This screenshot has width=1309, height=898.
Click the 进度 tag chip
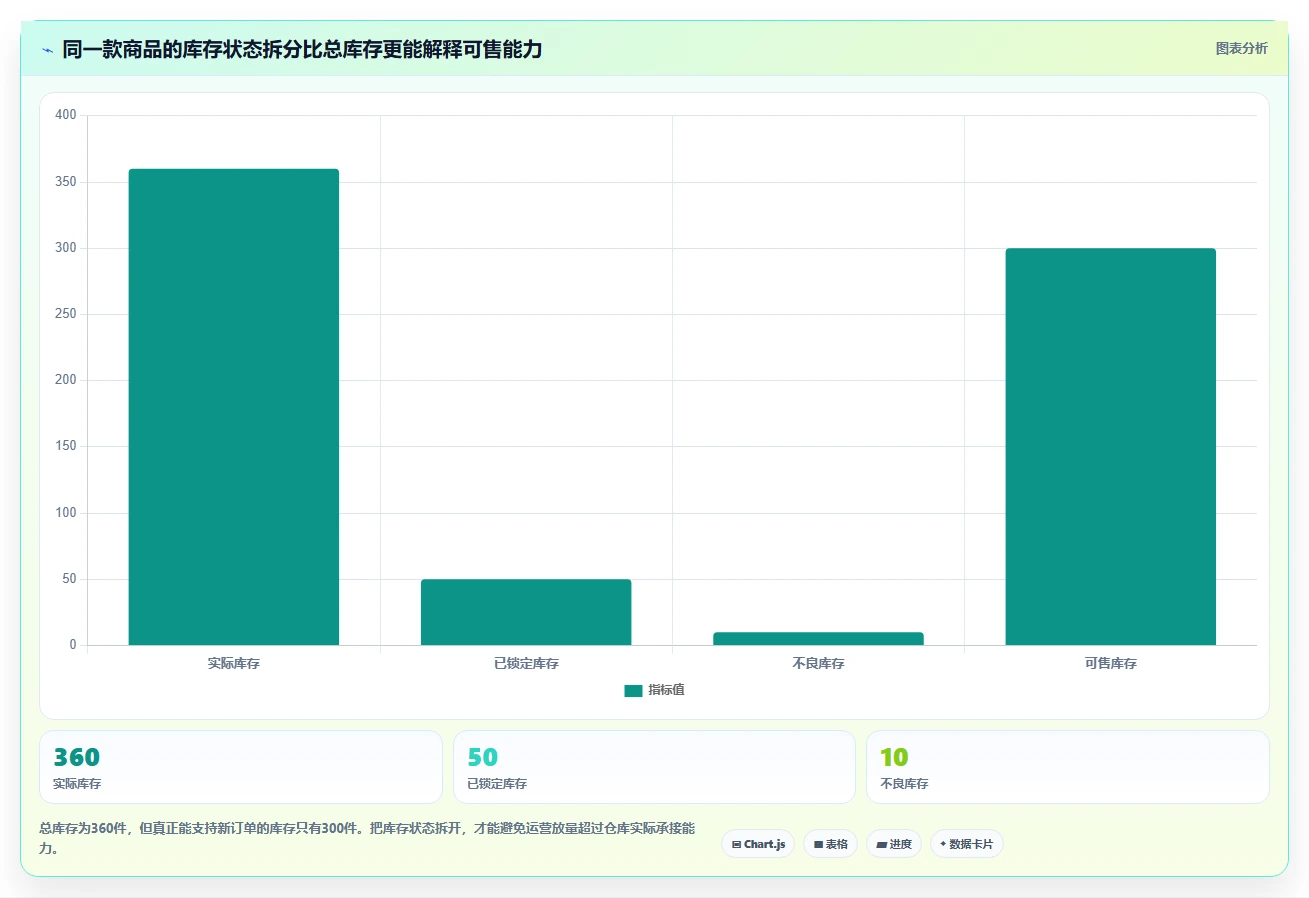tap(894, 844)
